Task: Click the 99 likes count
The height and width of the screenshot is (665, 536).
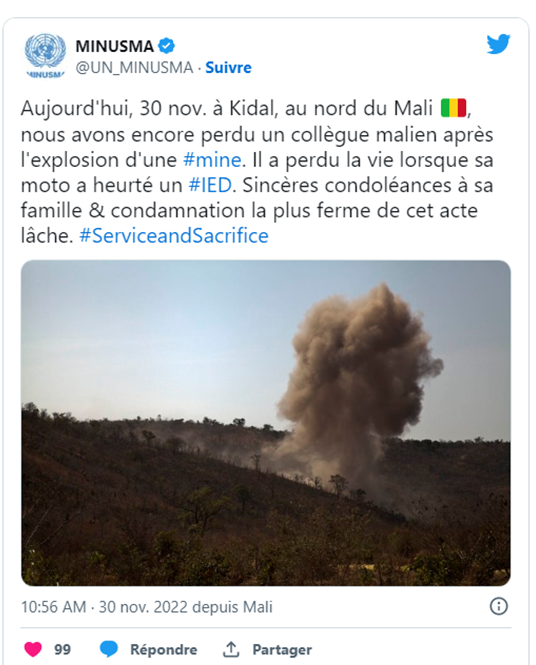Action: click(x=62, y=649)
